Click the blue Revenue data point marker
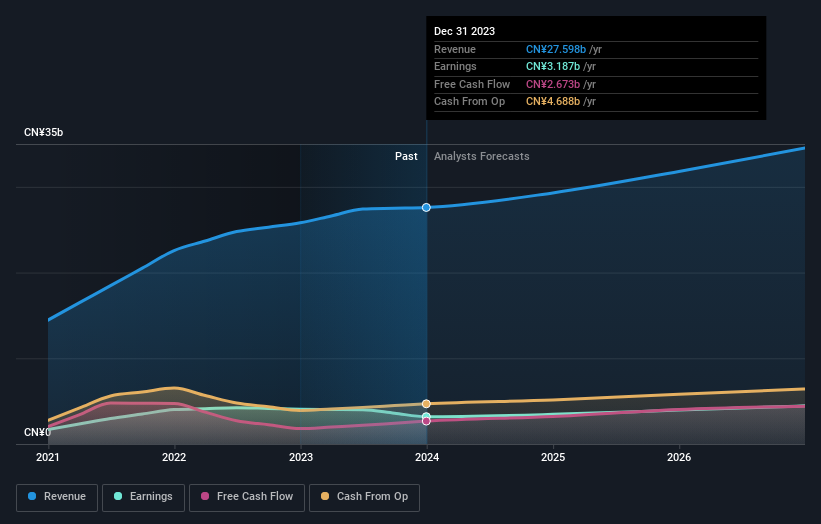 point(426,208)
